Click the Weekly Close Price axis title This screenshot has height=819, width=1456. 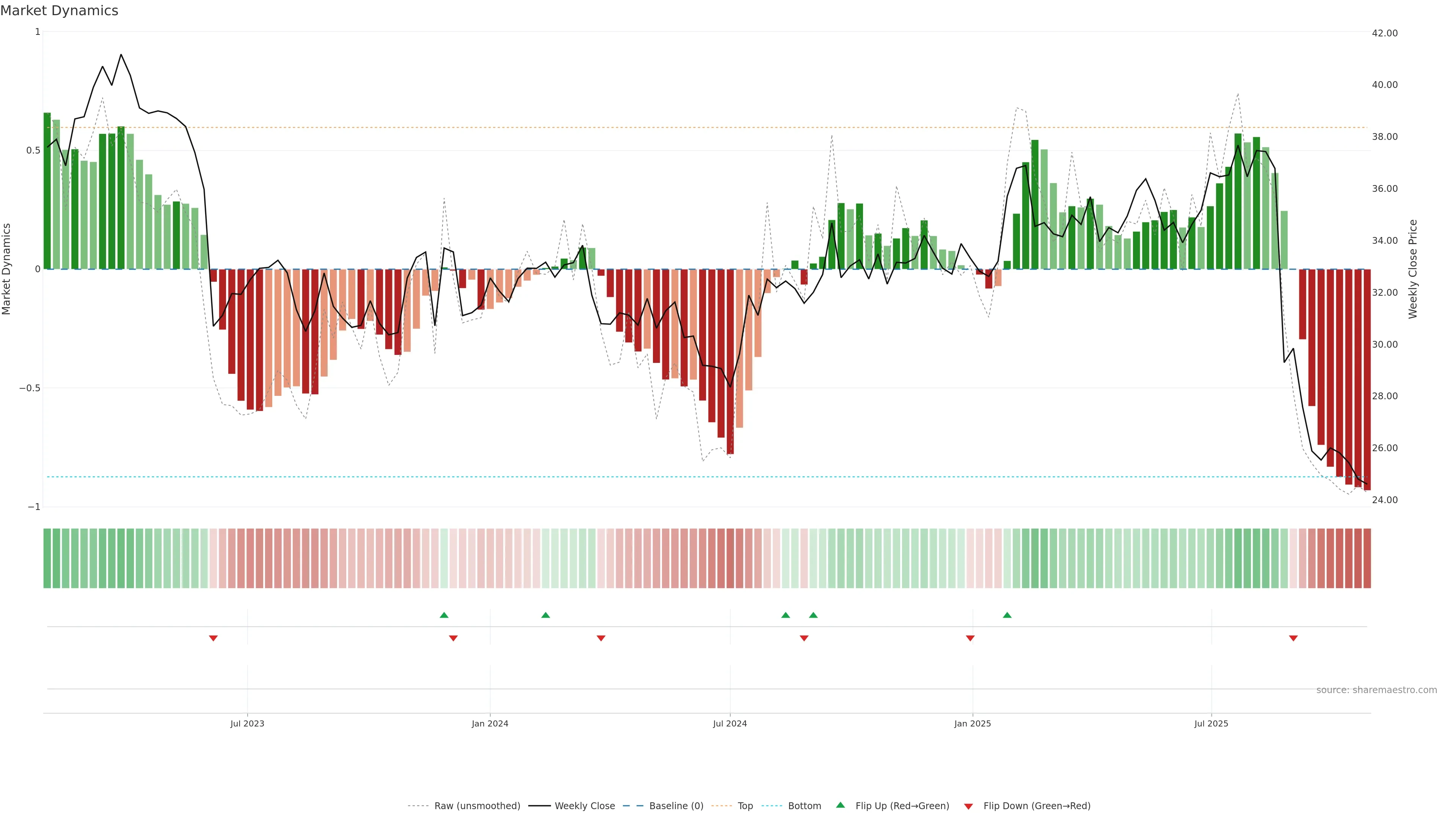point(1413,269)
